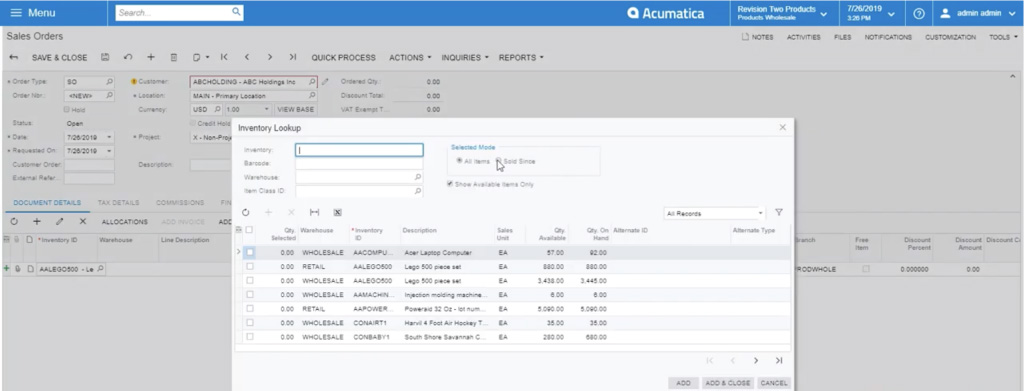Open Revision Two Products branch selector
This screenshot has height=391, width=1024.
point(782,13)
